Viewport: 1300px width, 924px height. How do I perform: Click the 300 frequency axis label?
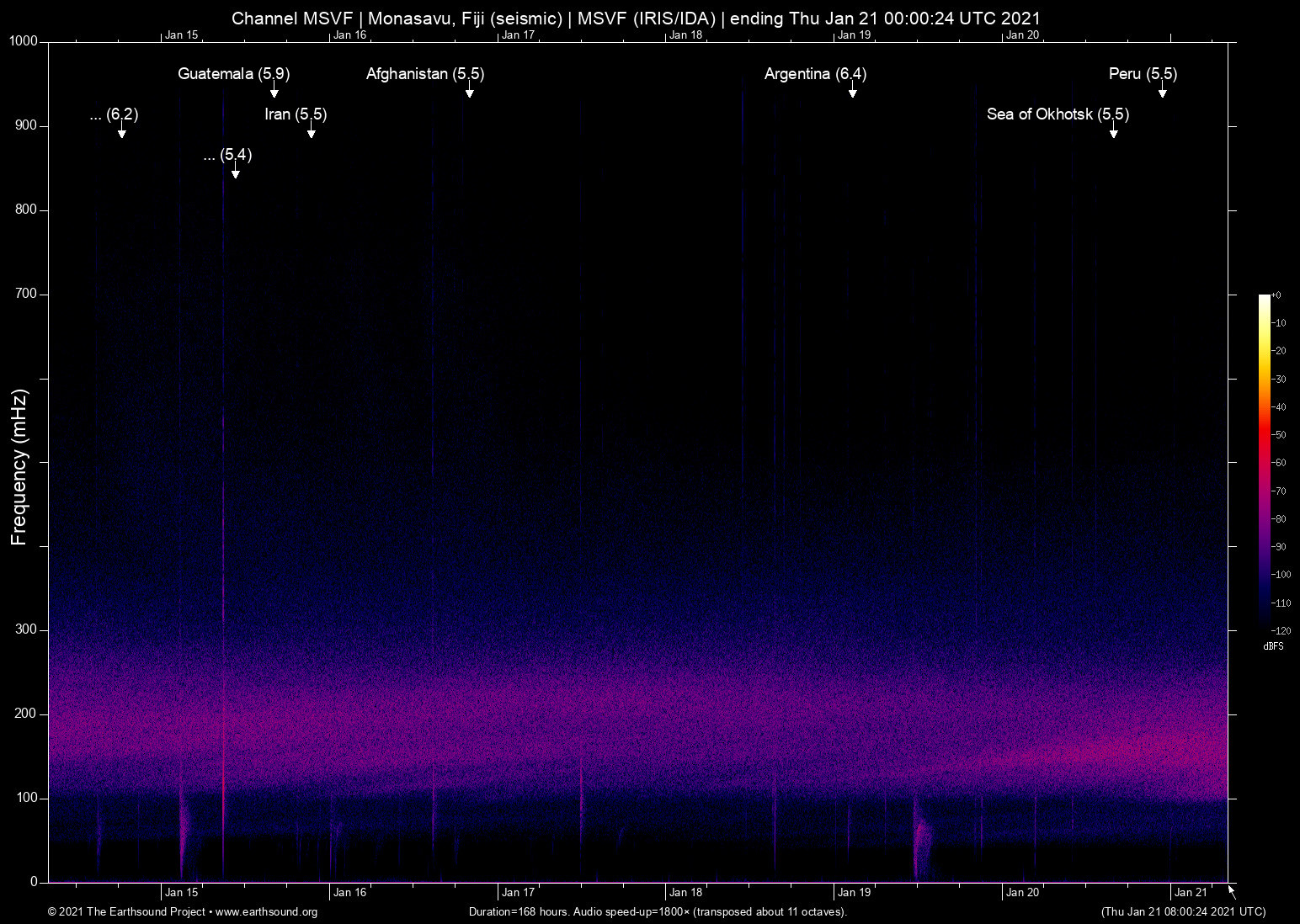click(27, 629)
